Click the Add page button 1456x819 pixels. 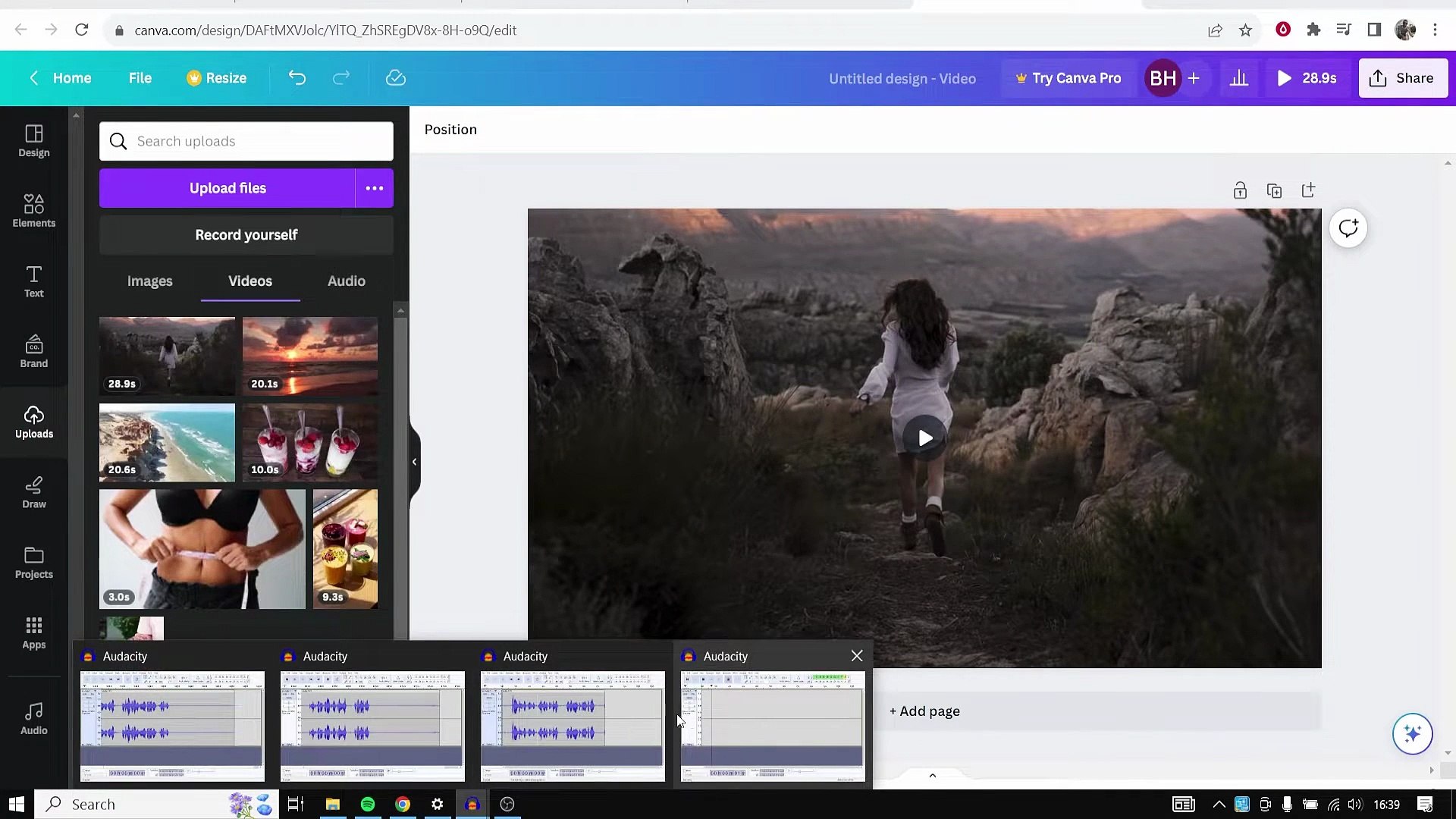924,711
